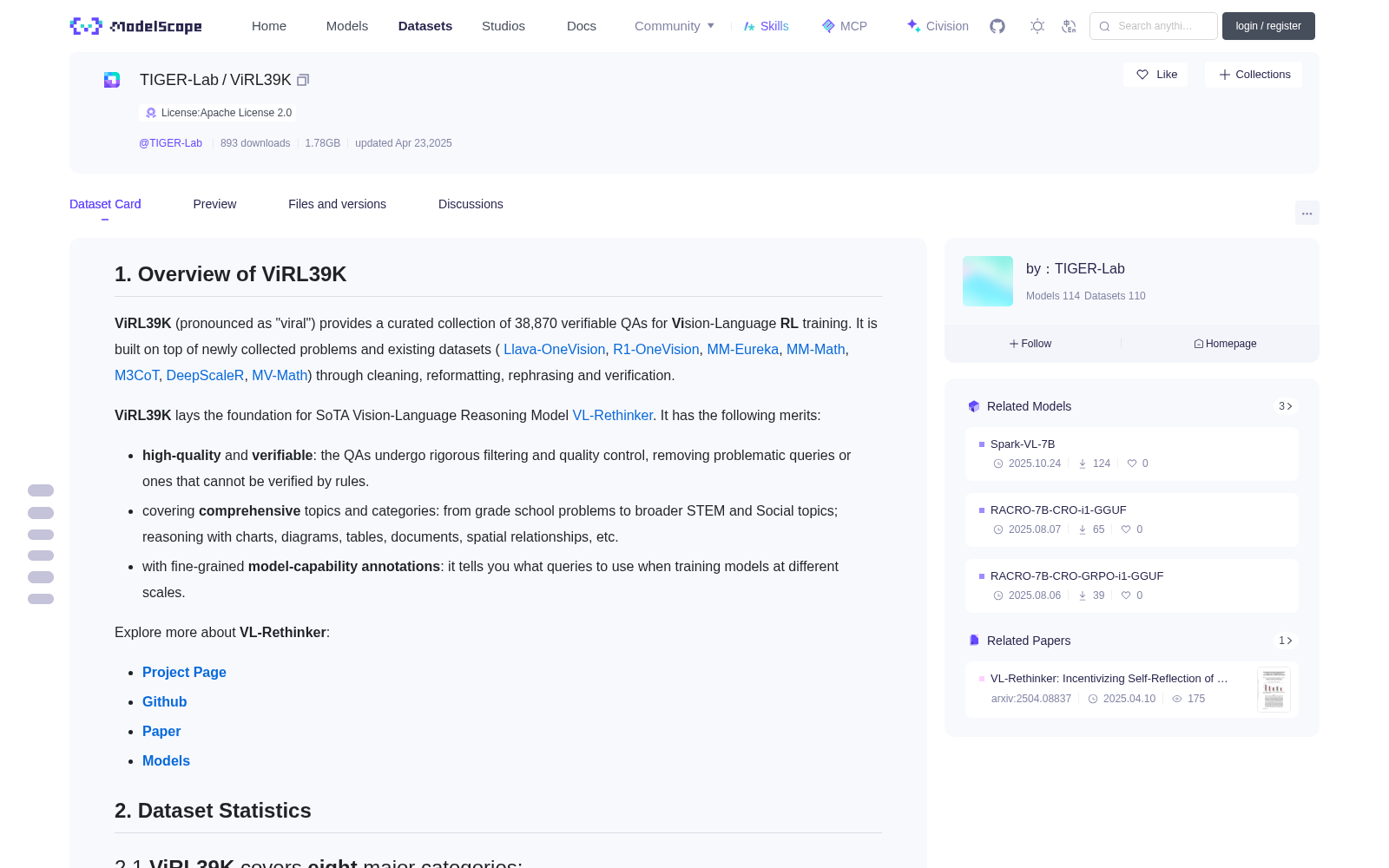
Task: Switch to the Preview tab
Action: [214, 204]
